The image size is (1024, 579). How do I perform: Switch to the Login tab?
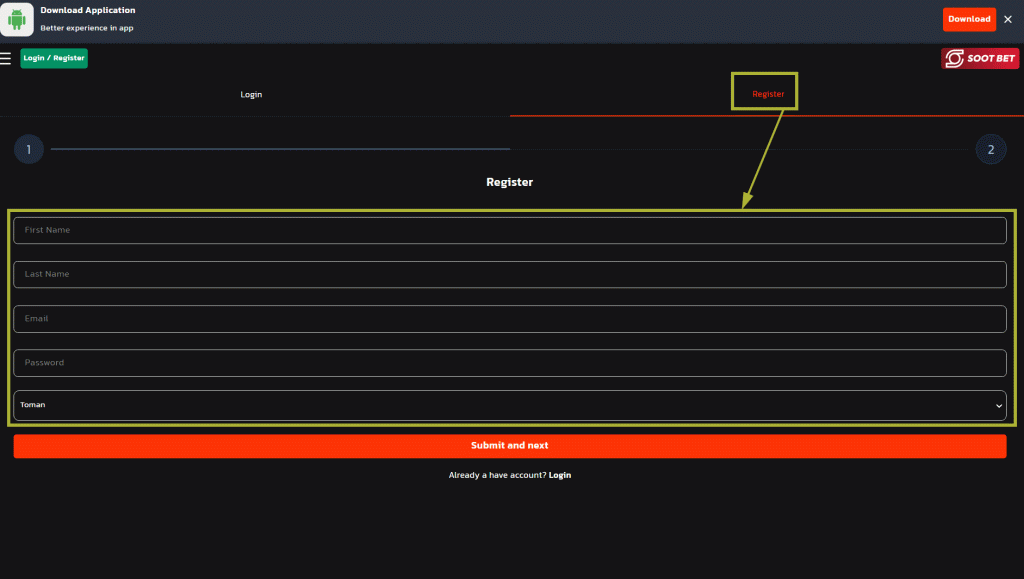click(x=251, y=94)
